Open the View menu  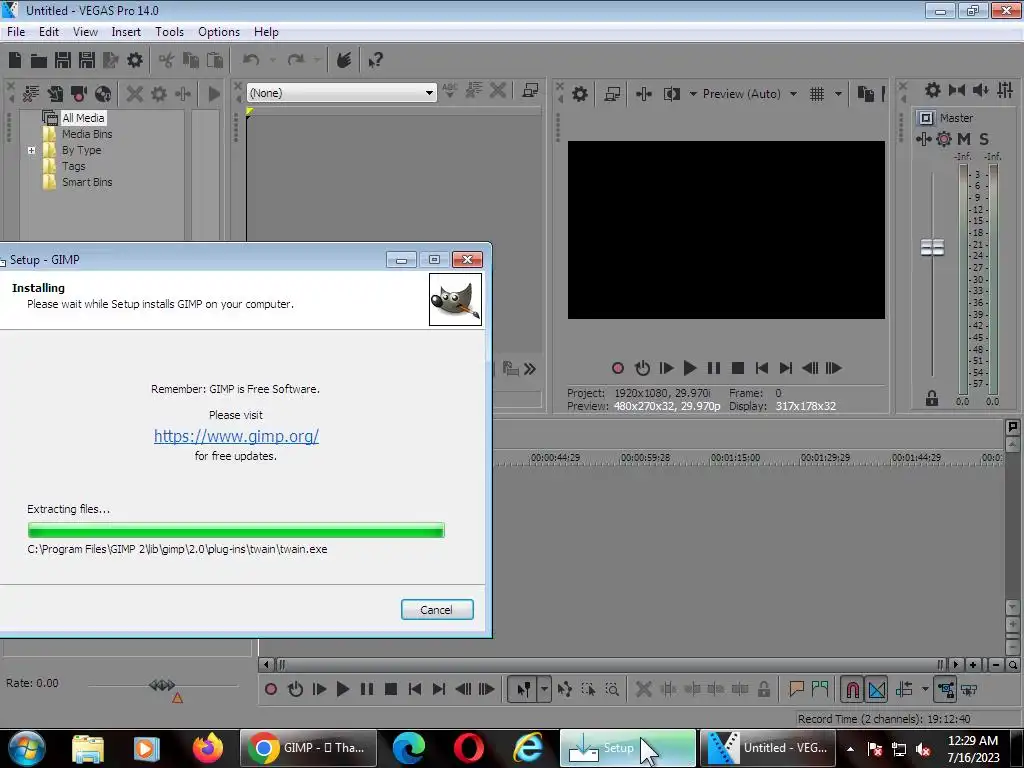pyautogui.click(x=85, y=31)
